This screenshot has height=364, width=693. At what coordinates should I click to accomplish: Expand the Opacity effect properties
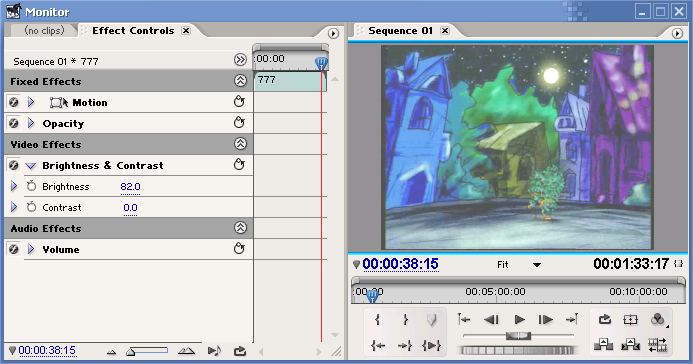click(x=30, y=123)
